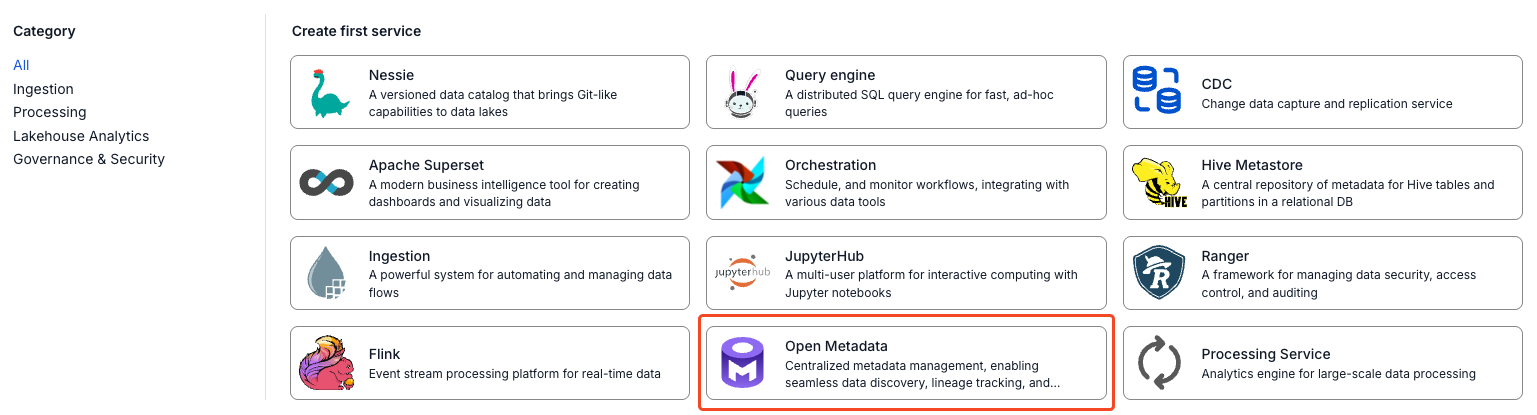The height and width of the screenshot is (415, 1537).
Task: Click the Open Metadata purple icon
Action: pos(742,364)
